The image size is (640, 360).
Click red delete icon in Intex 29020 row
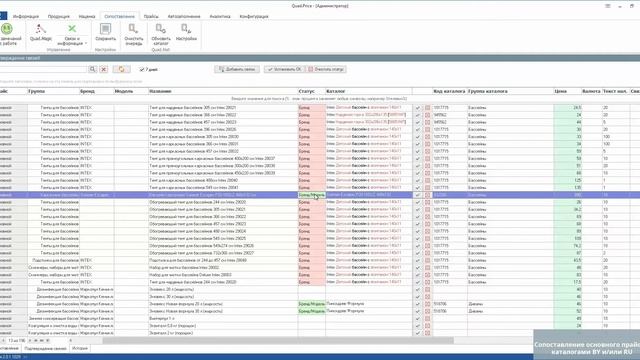pos(427,202)
